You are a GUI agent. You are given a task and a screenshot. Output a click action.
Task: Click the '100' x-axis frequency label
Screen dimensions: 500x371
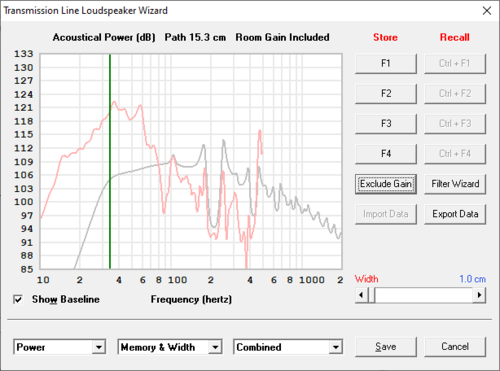177,280
